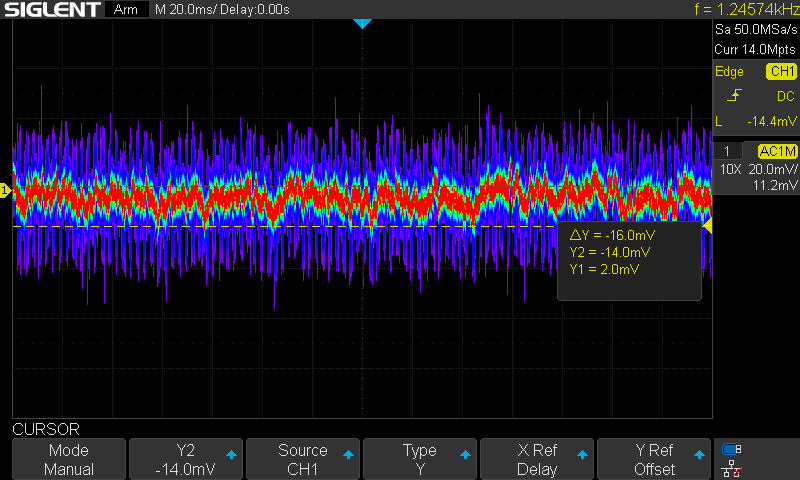Click the Y1 = 2.0mV cursor reading
The width and height of the screenshot is (800, 480).
(x=604, y=269)
